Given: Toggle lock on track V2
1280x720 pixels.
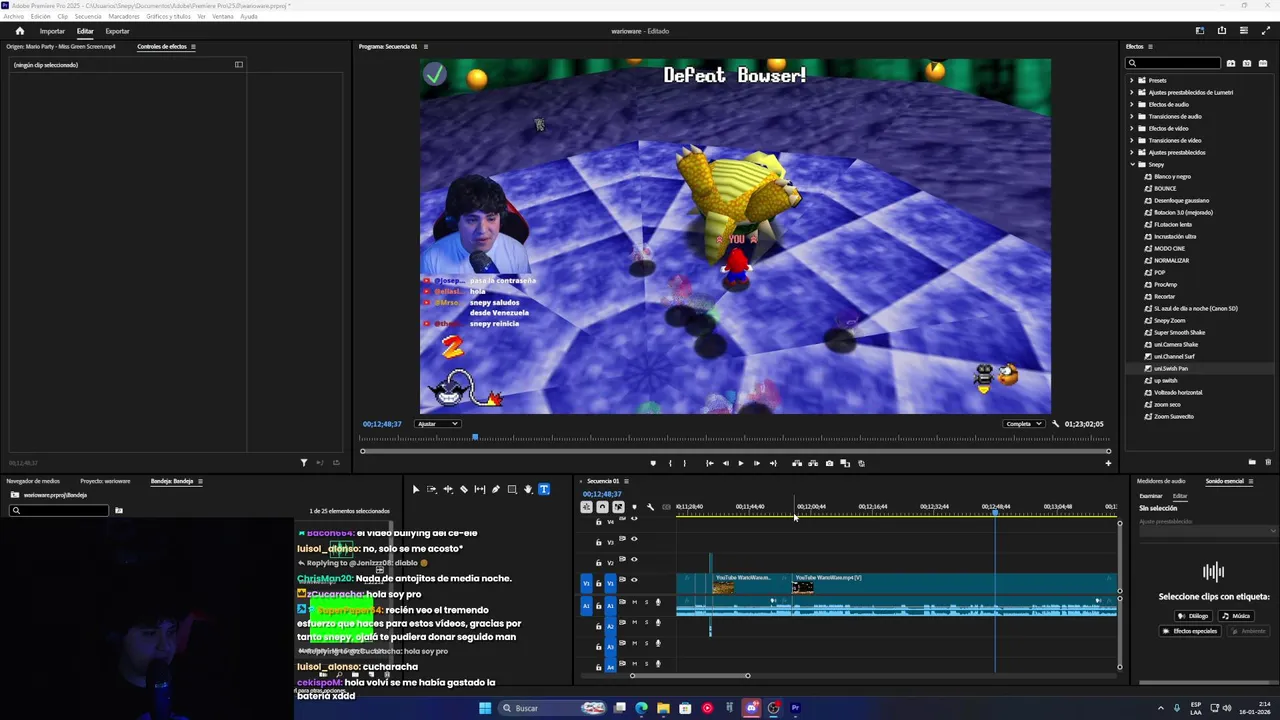Looking at the screenshot, I should tap(598, 563).
